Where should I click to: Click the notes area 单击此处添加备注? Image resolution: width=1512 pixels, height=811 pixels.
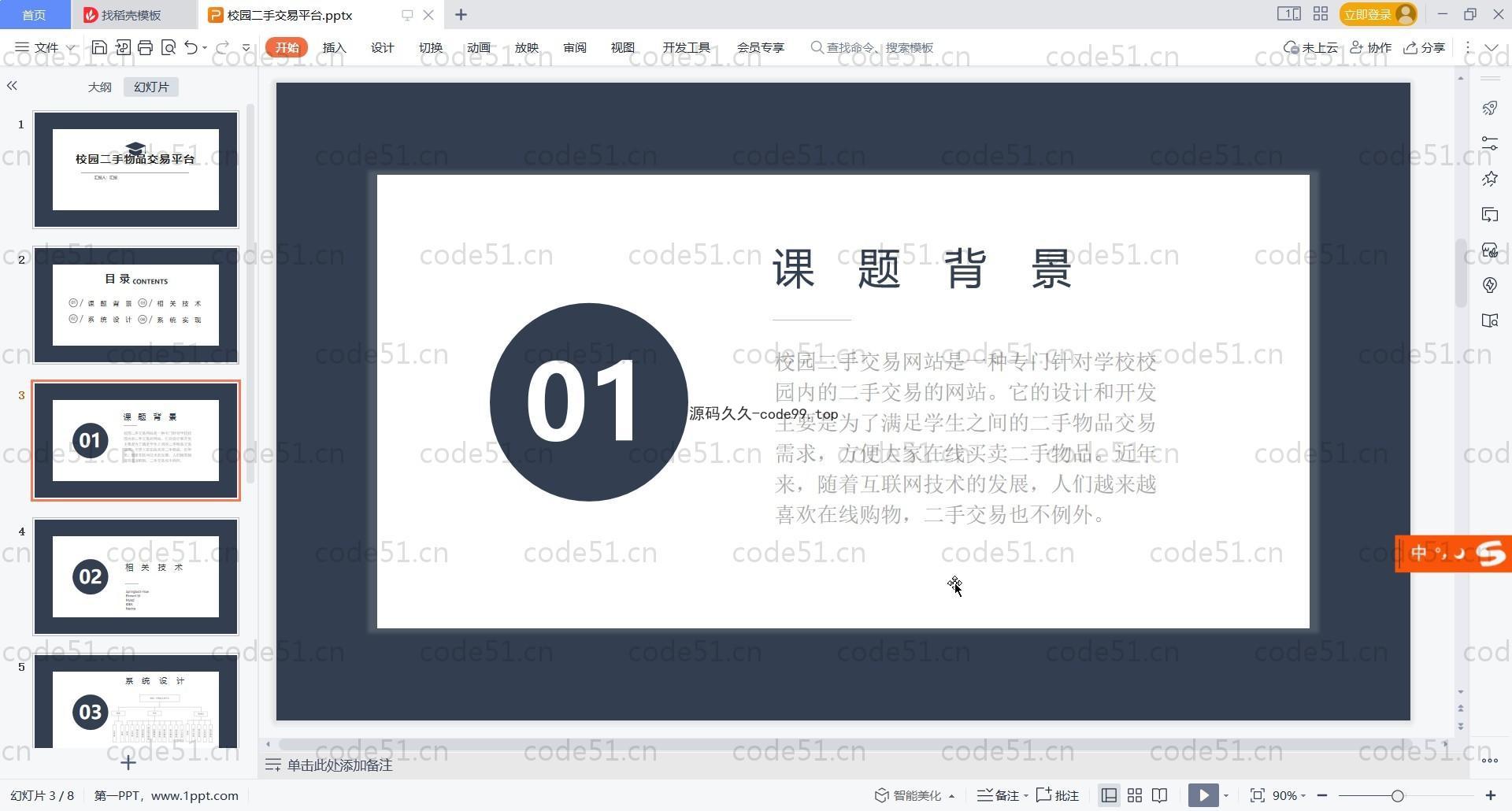(339, 765)
